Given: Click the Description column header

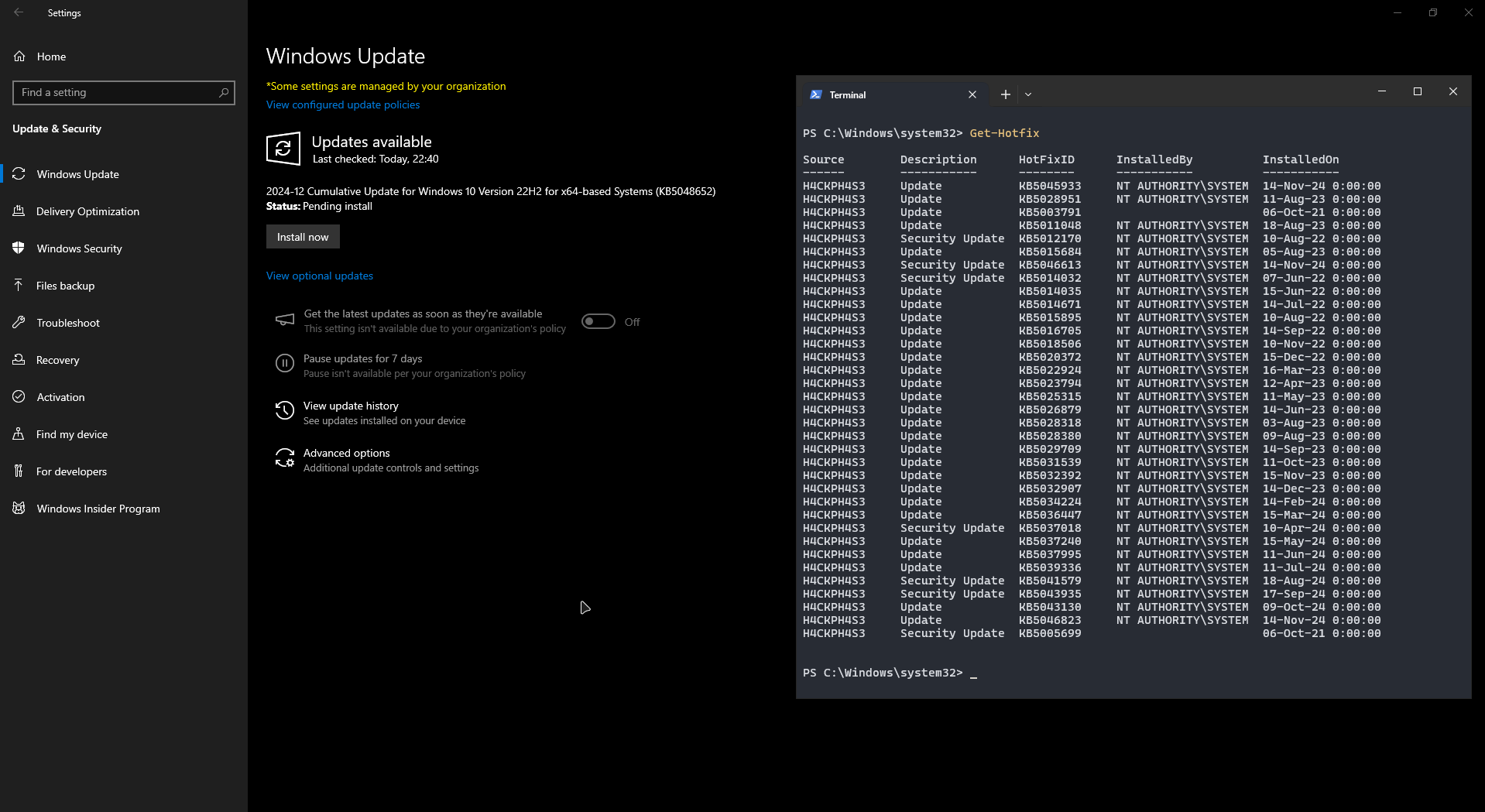Looking at the screenshot, I should (x=938, y=159).
